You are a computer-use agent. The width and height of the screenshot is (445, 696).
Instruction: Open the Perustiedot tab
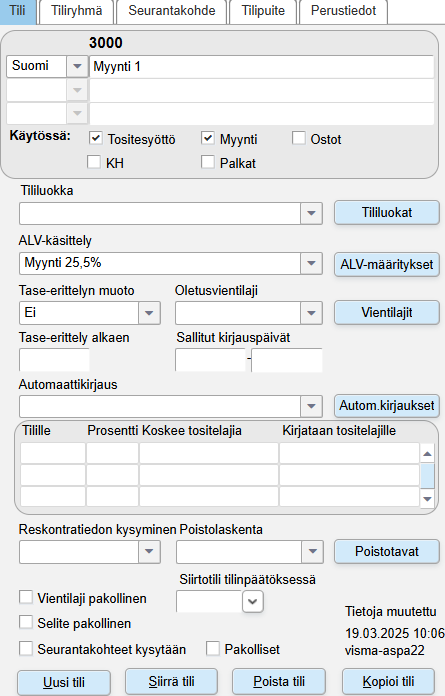343,12
